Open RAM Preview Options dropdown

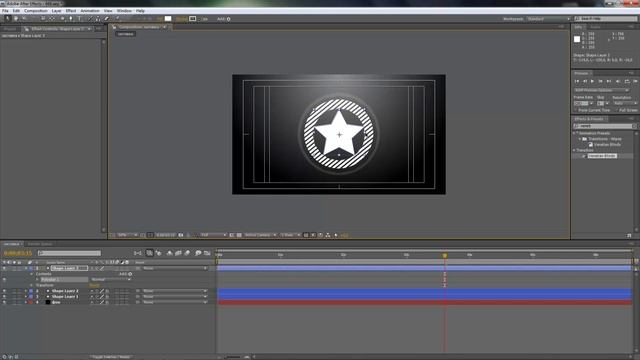(x=602, y=90)
